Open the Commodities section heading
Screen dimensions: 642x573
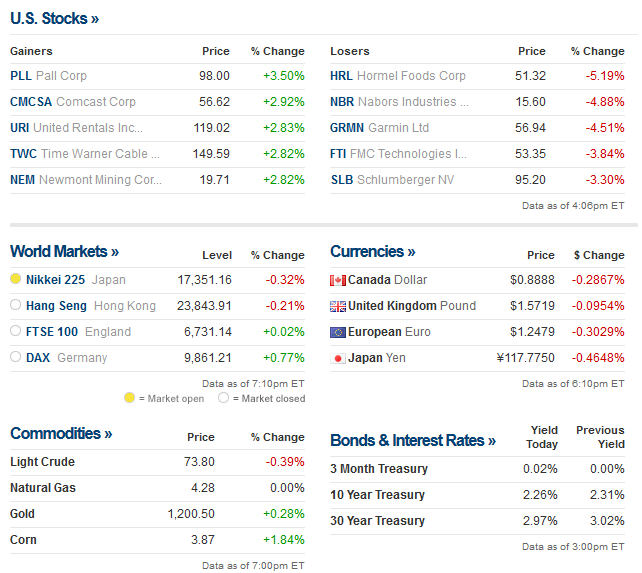point(61,434)
